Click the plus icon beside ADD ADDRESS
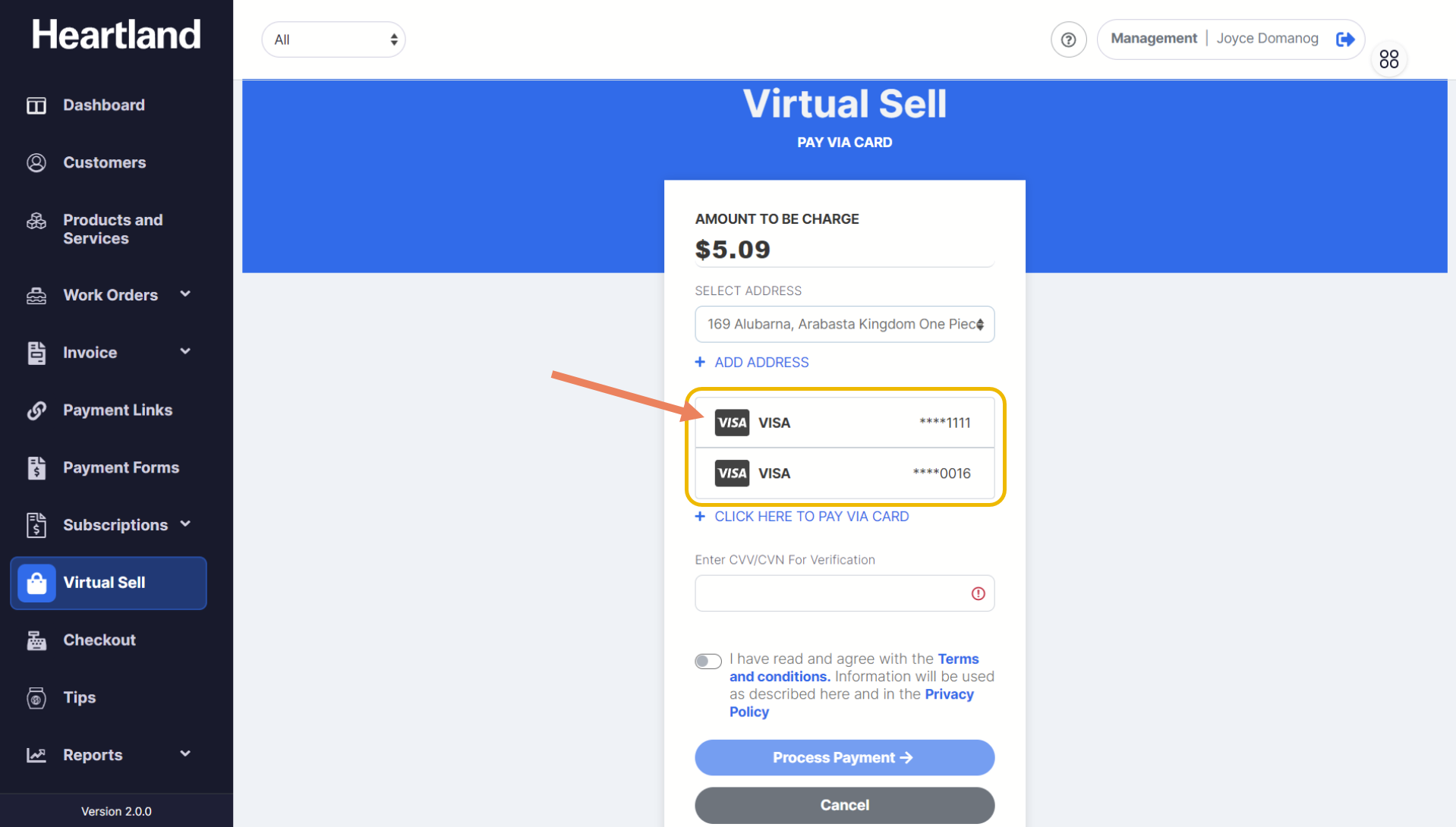 pos(700,362)
